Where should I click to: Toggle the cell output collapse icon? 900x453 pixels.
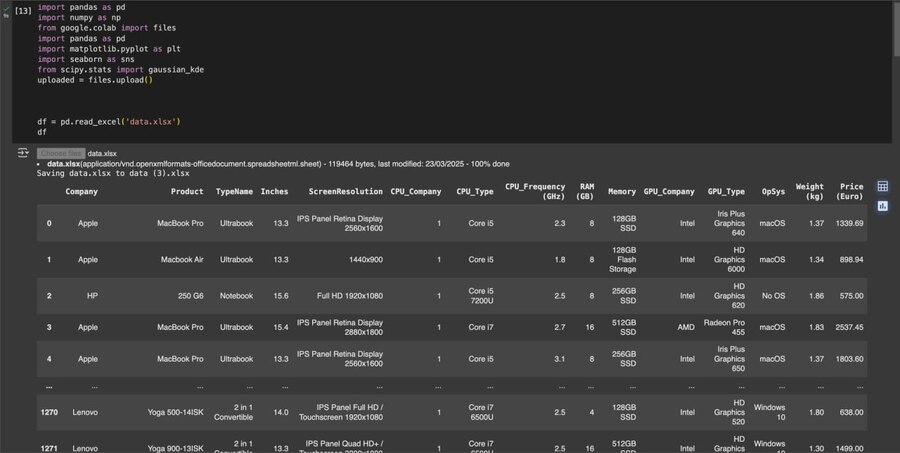pos(23,153)
